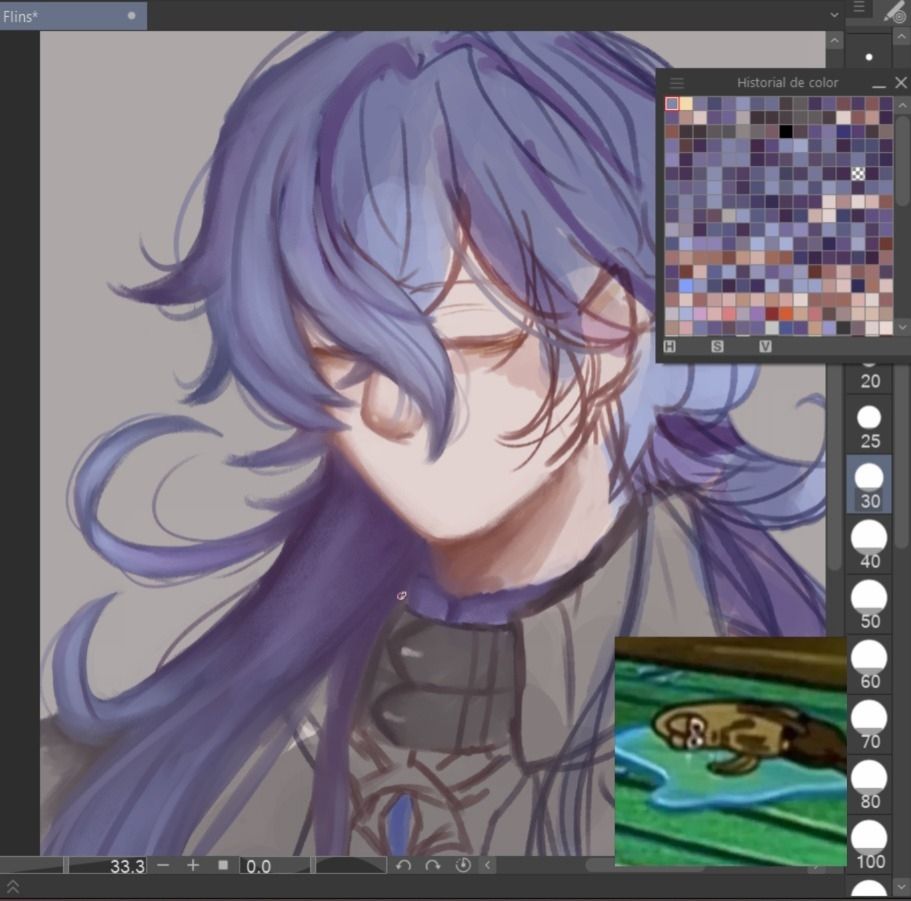Toggle the S sort button
911x901 pixels.
(717, 347)
